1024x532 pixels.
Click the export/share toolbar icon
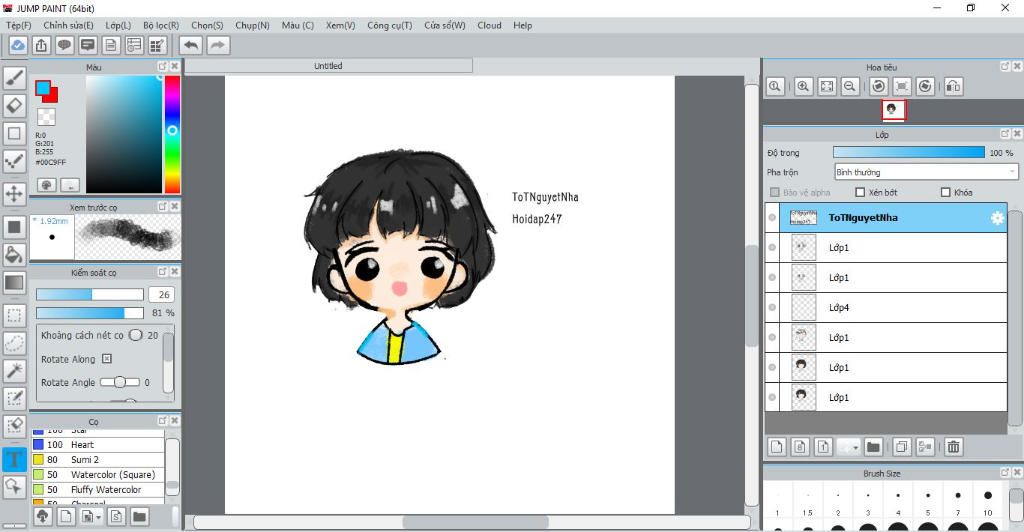point(41,45)
